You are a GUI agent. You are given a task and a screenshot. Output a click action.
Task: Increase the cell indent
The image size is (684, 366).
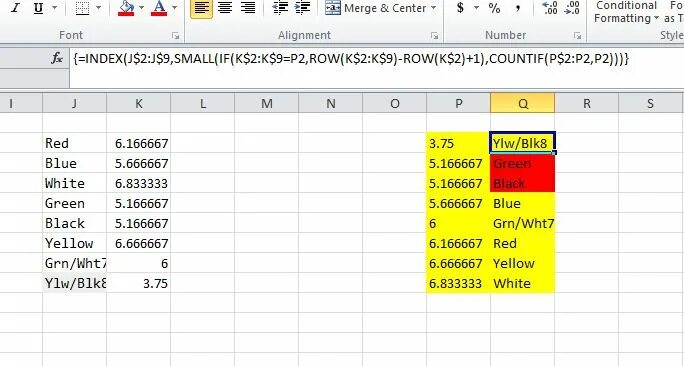pos(303,8)
